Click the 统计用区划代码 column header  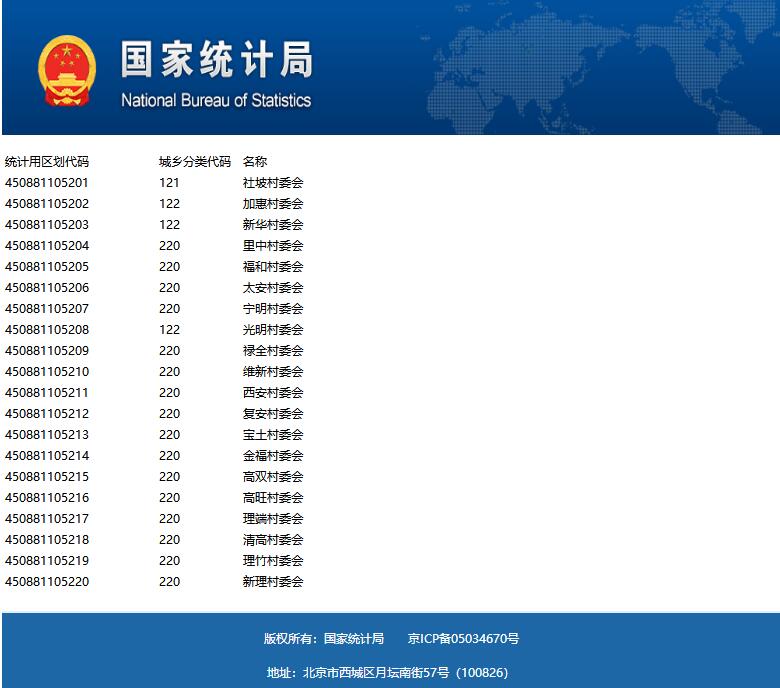pyautogui.click(x=47, y=162)
